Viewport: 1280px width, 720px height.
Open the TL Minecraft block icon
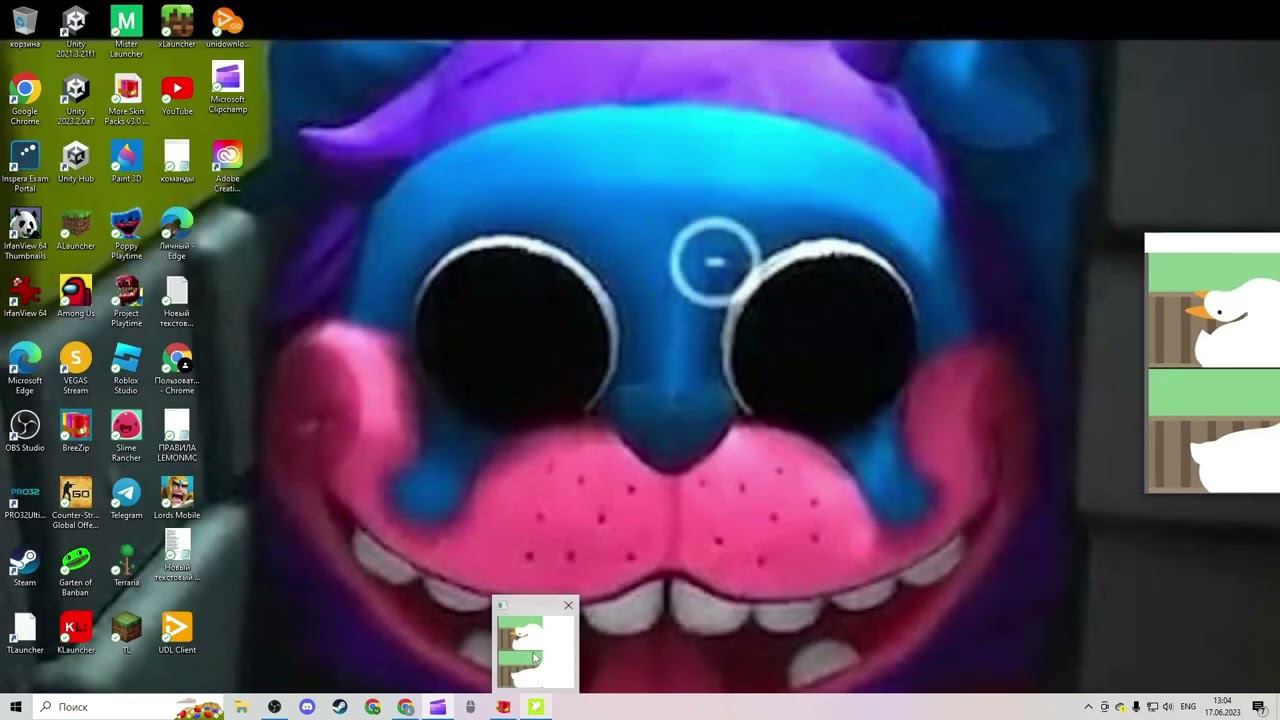click(x=126, y=633)
